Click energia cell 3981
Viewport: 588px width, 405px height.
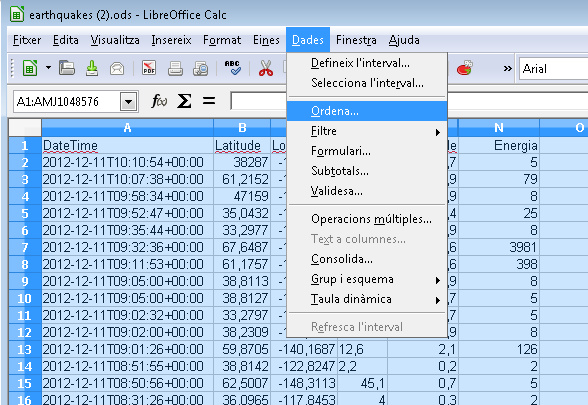pos(499,248)
